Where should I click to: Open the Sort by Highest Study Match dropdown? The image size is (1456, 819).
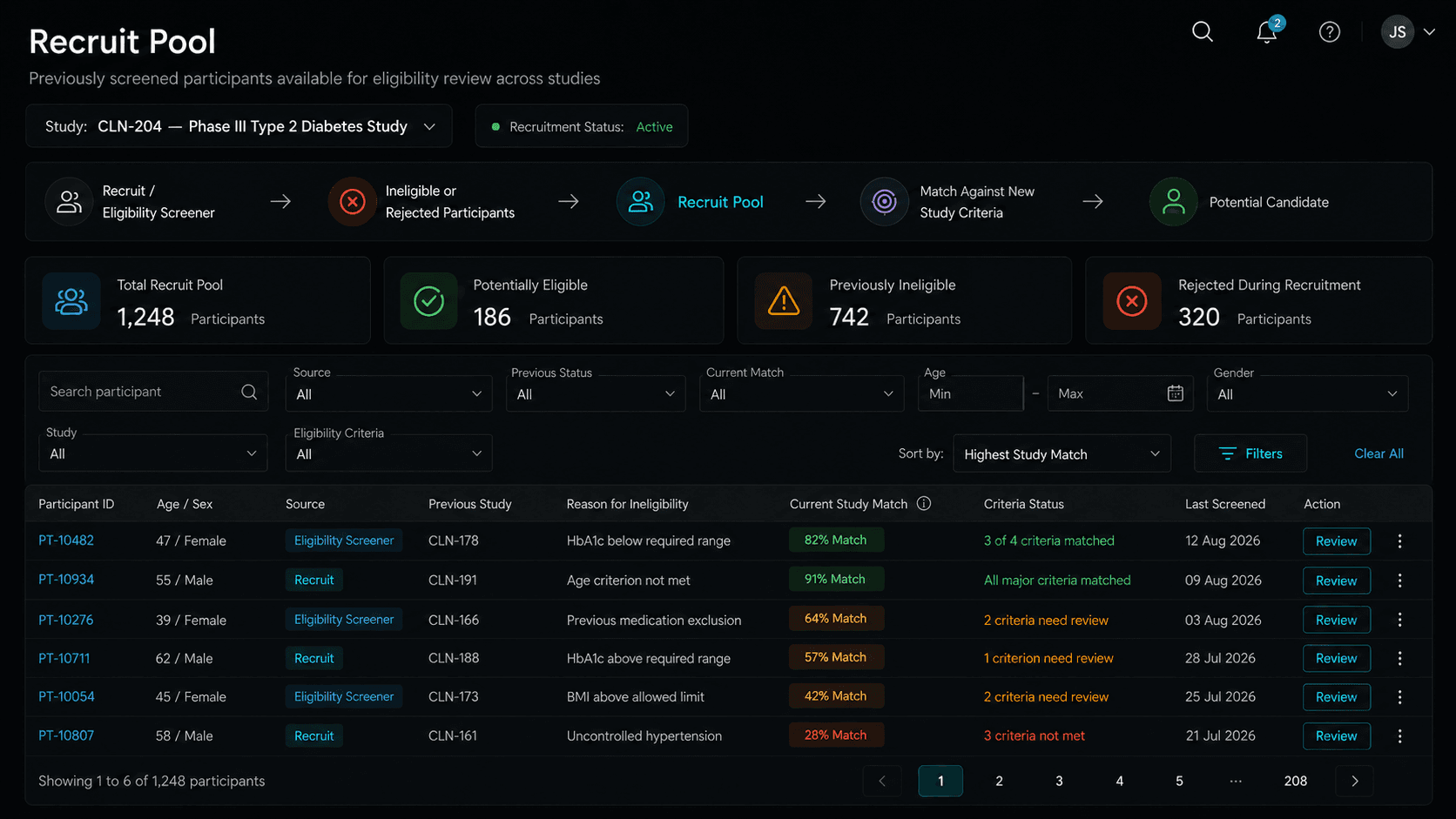[x=1062, y=454]
